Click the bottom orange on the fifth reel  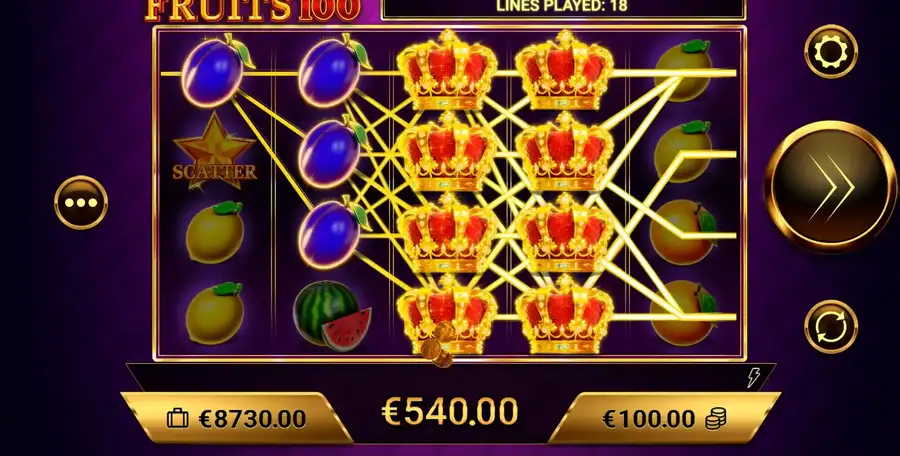tap(682, 313)
